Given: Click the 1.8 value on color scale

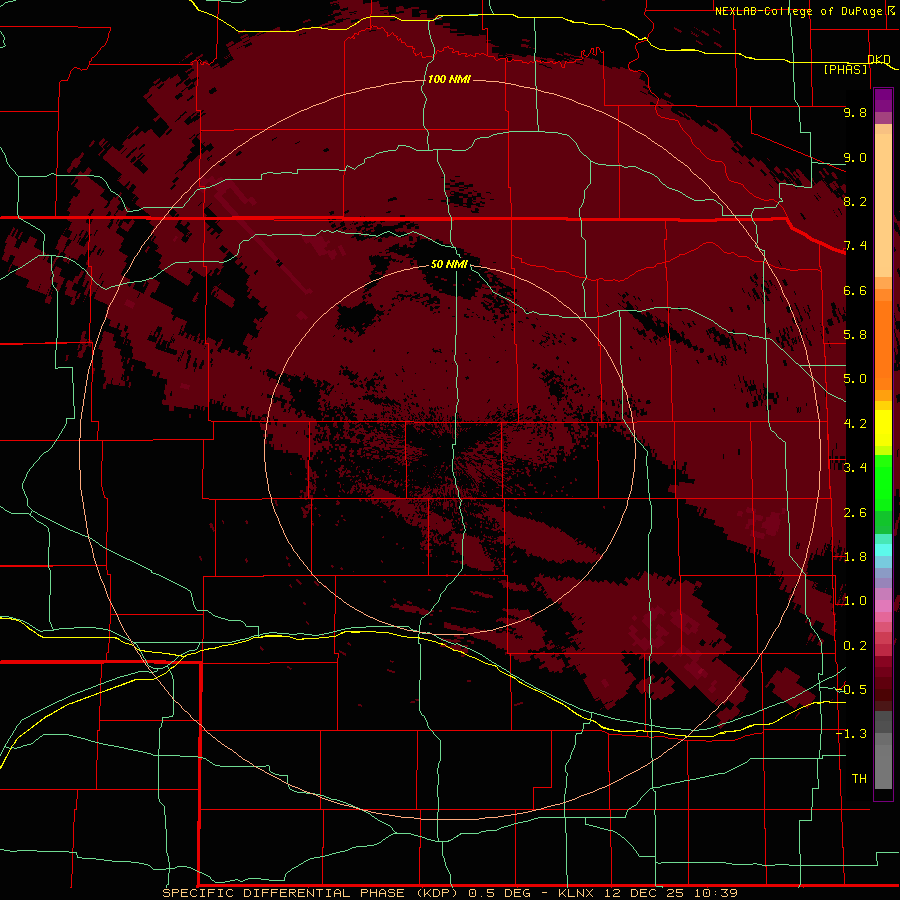Looking at the screenshot, I should pyautogui.click(x=855, y=557).
